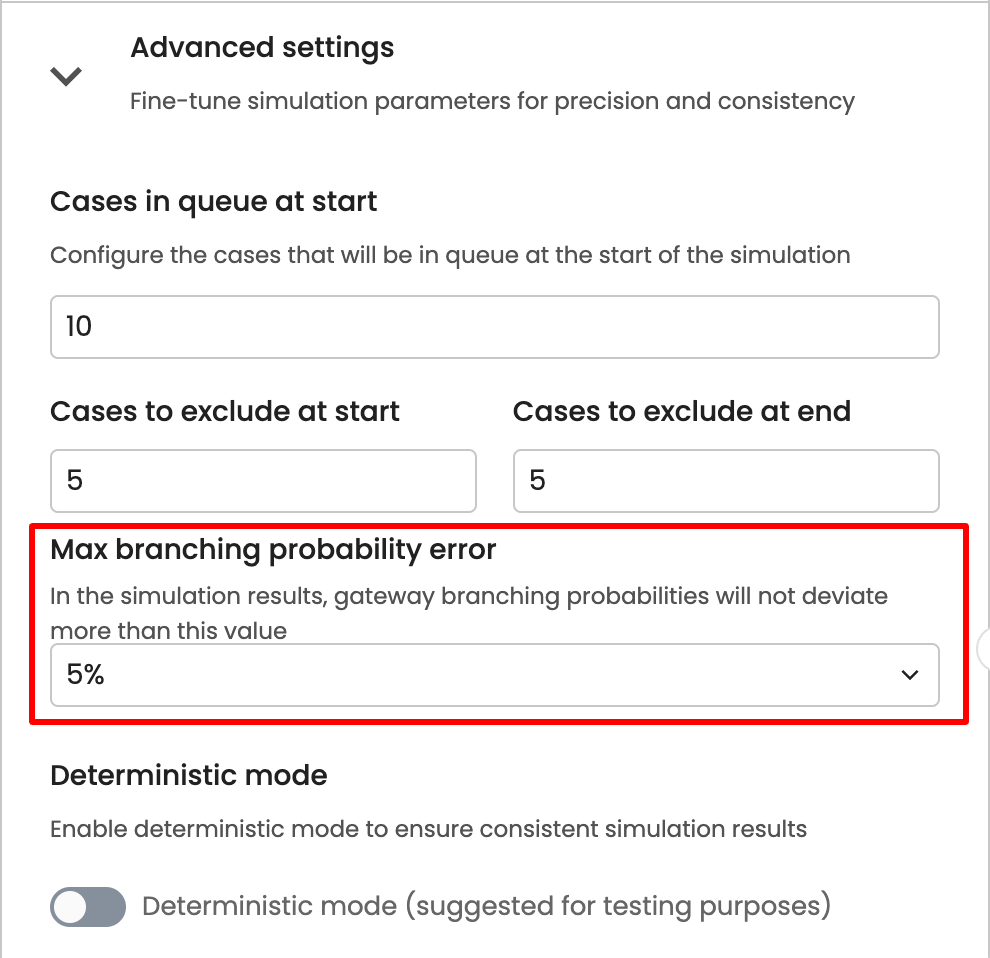The width and height of the screenshot is (990, 958).
Task: Click the 'Cases to exclude at start' label
Action: 225,412
